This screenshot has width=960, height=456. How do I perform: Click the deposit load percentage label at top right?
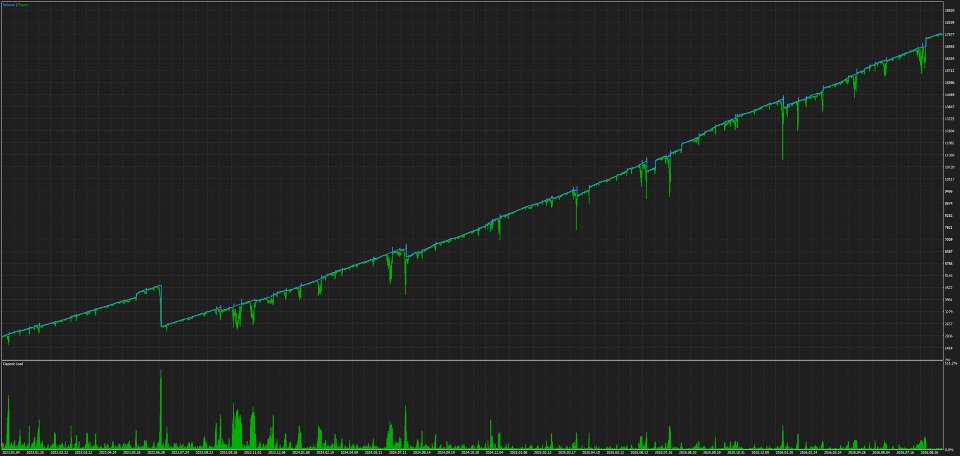950,364
